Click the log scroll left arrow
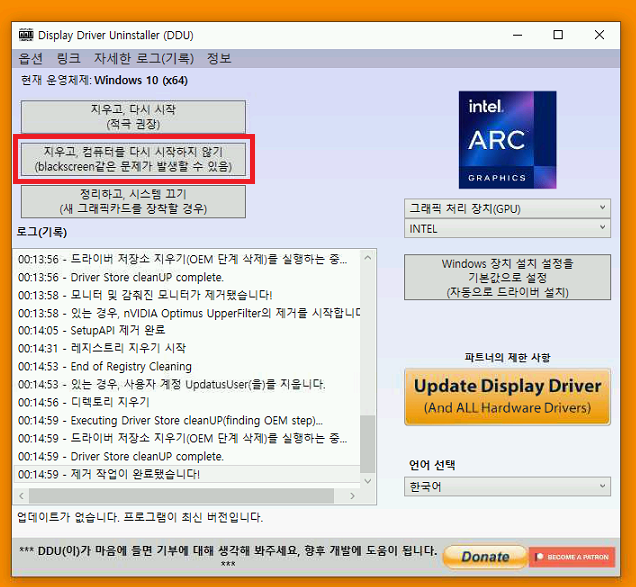The width and height of the screenshot is (636, 587). pyautogui.click(x=21, y=496)
